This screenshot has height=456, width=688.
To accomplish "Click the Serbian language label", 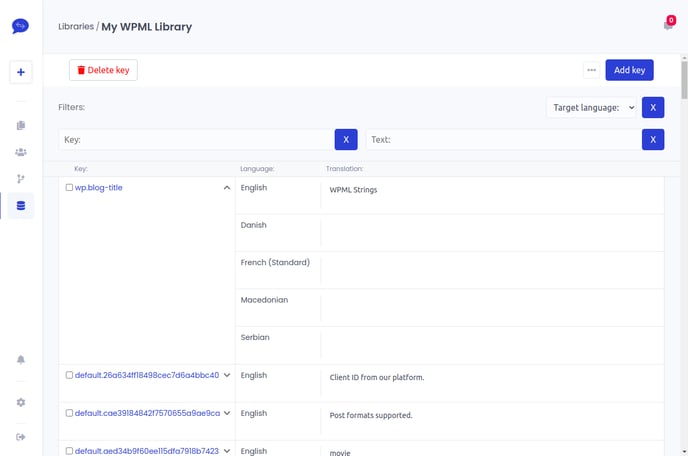I will (255, 338).
